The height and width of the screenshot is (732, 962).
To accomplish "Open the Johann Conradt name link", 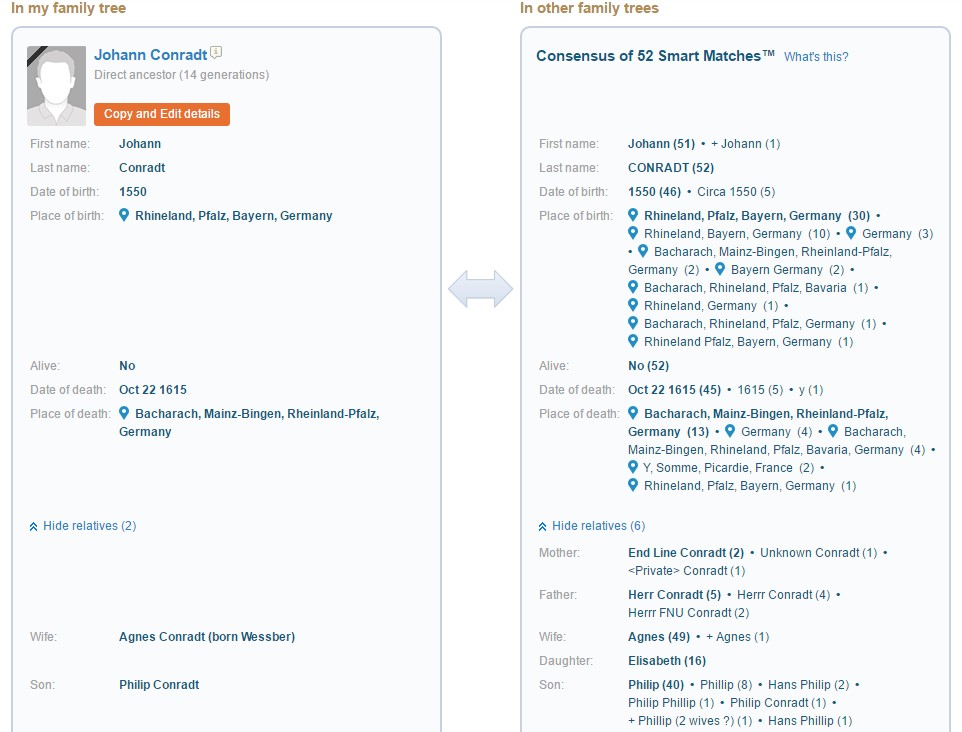I will [151, 55].
